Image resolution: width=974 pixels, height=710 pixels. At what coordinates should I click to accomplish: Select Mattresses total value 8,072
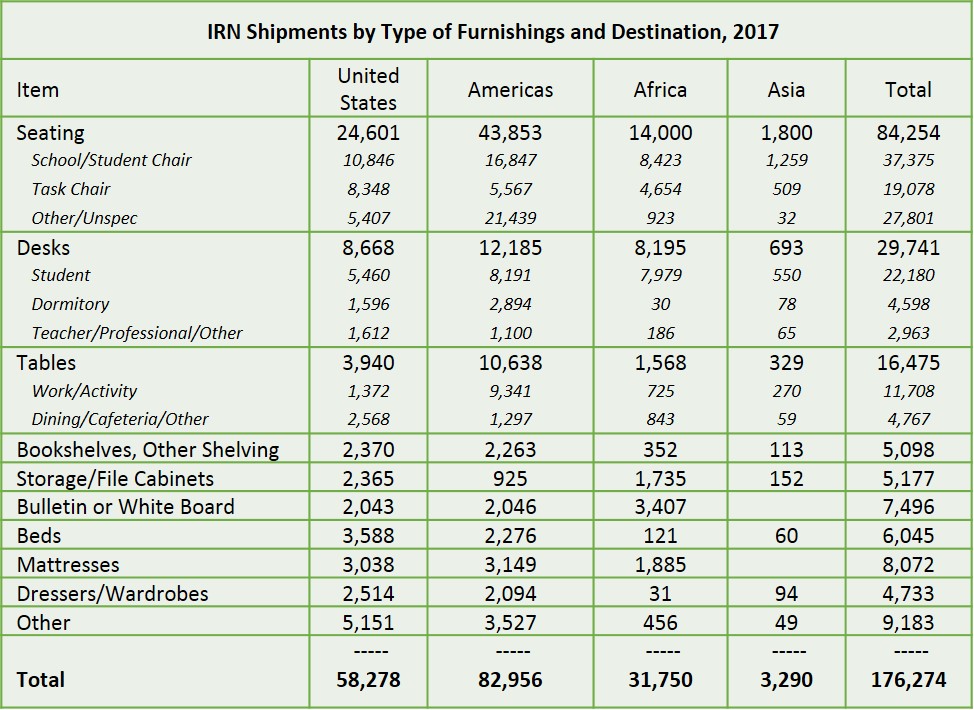coord(909,565)
